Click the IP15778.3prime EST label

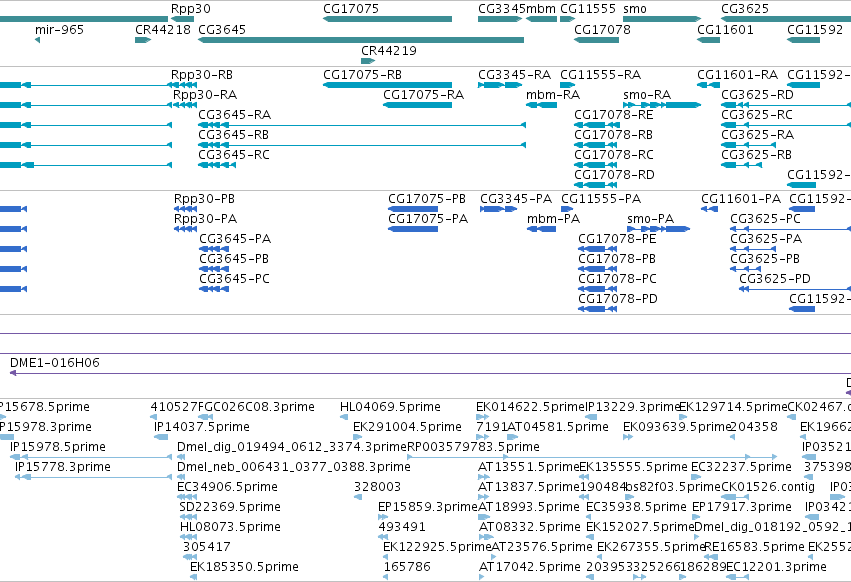pyautogui.click(x=63, y=467)
